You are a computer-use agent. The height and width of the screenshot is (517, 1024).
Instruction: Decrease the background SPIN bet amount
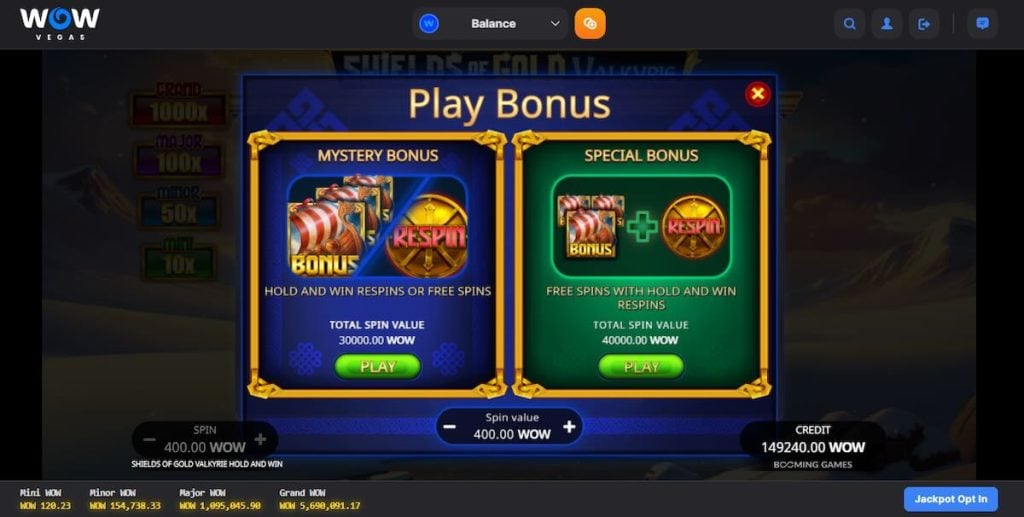click(149, 440)
